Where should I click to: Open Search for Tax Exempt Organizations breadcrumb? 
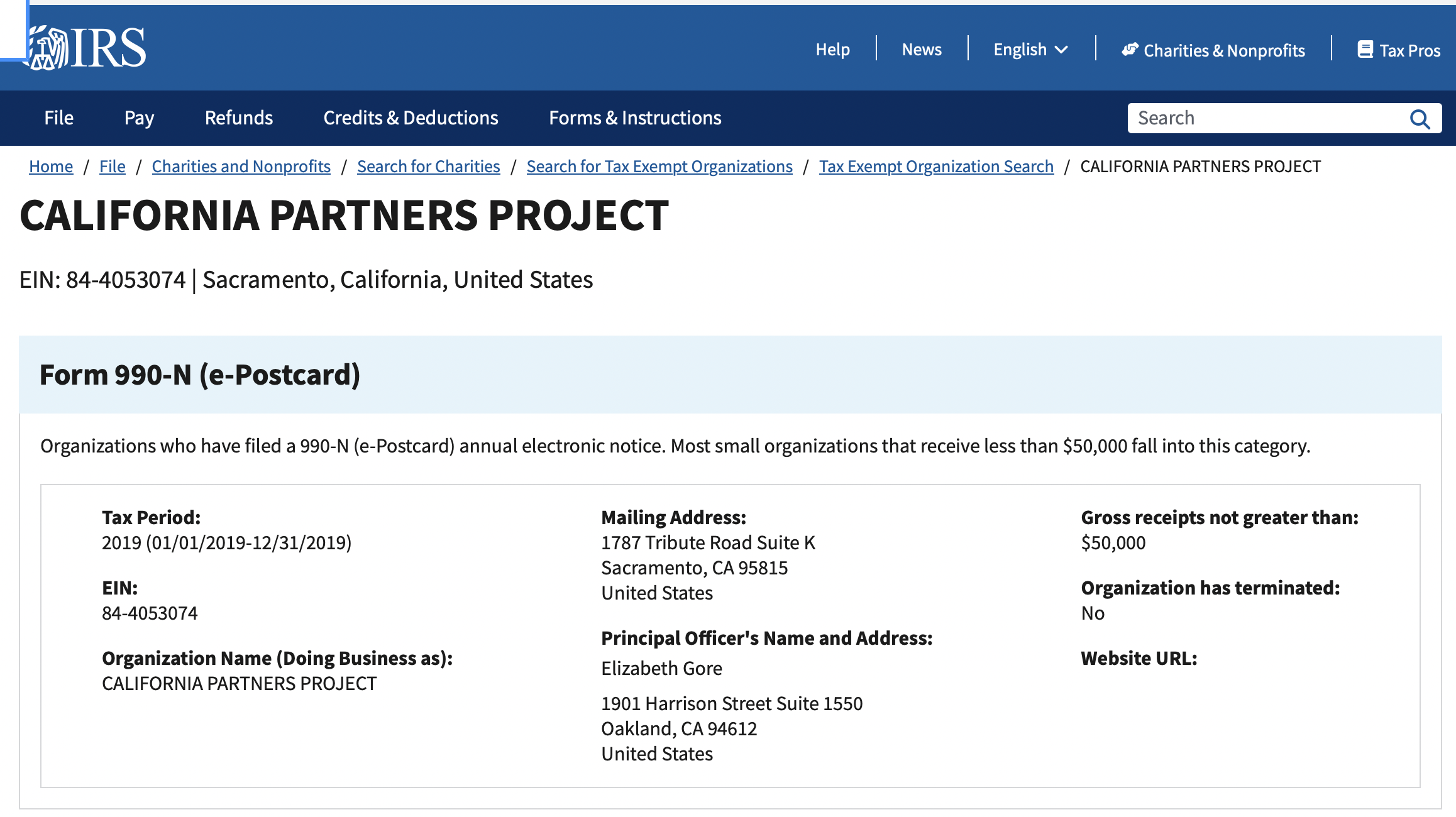coord(659,167)
